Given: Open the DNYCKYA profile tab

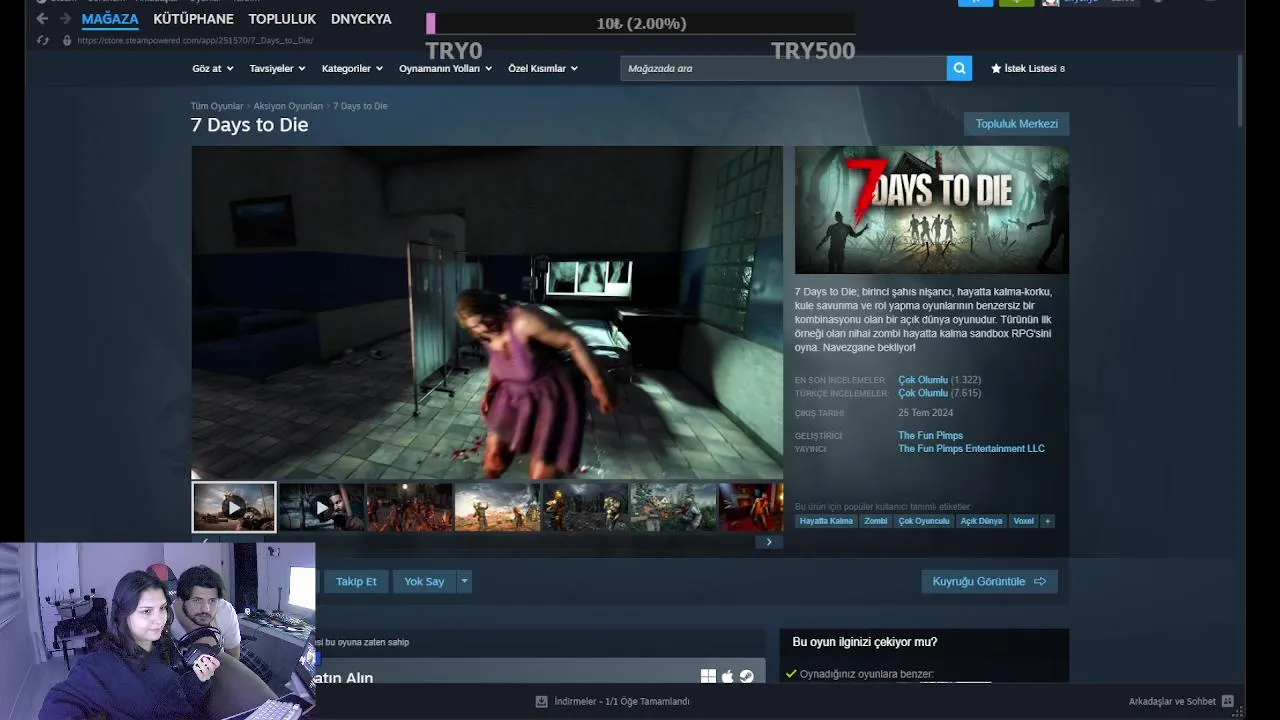Looking at the screenshot, I should pos(361,19).
